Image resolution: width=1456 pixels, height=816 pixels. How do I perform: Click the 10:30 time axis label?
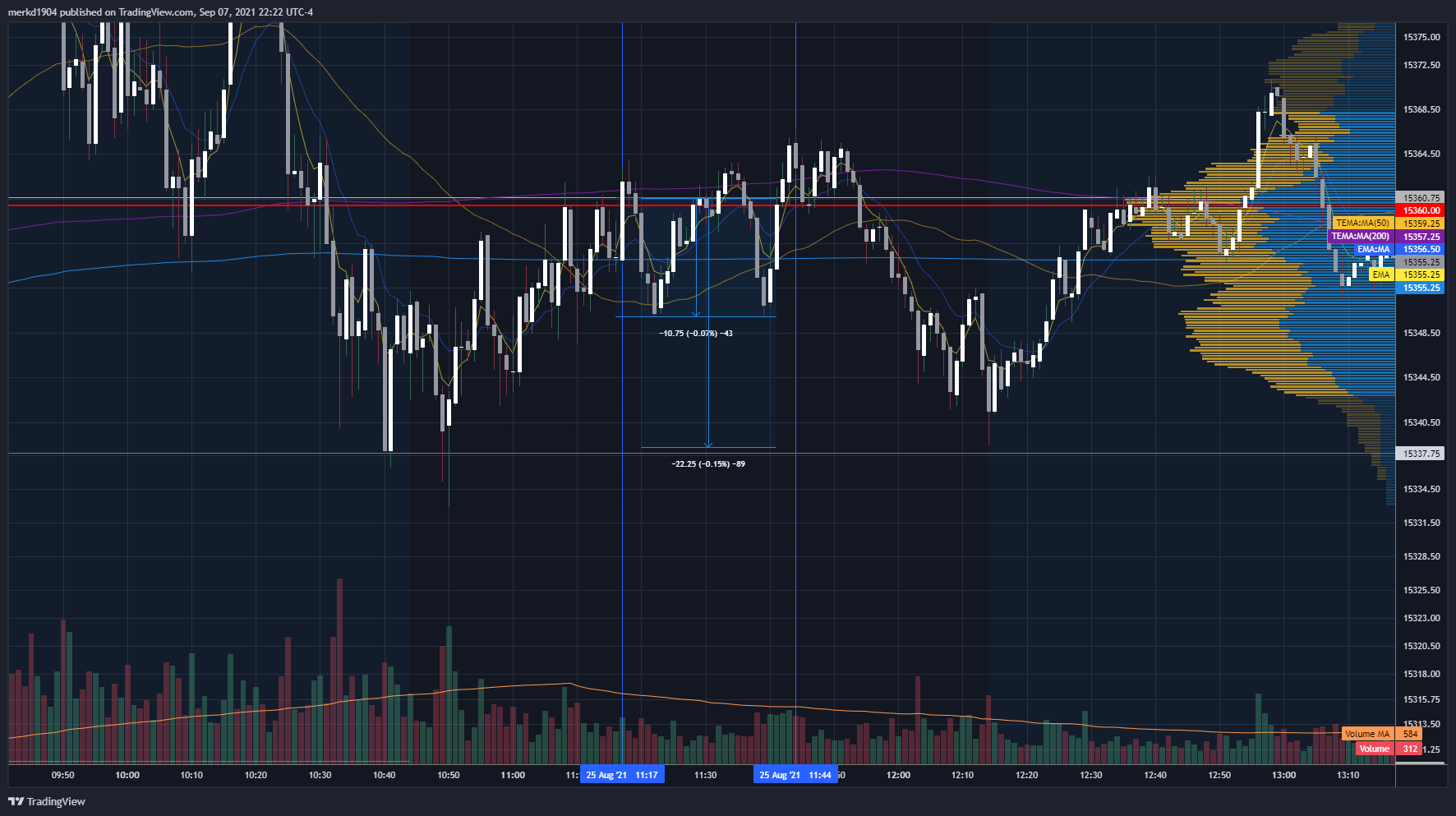tap(320, 775)
